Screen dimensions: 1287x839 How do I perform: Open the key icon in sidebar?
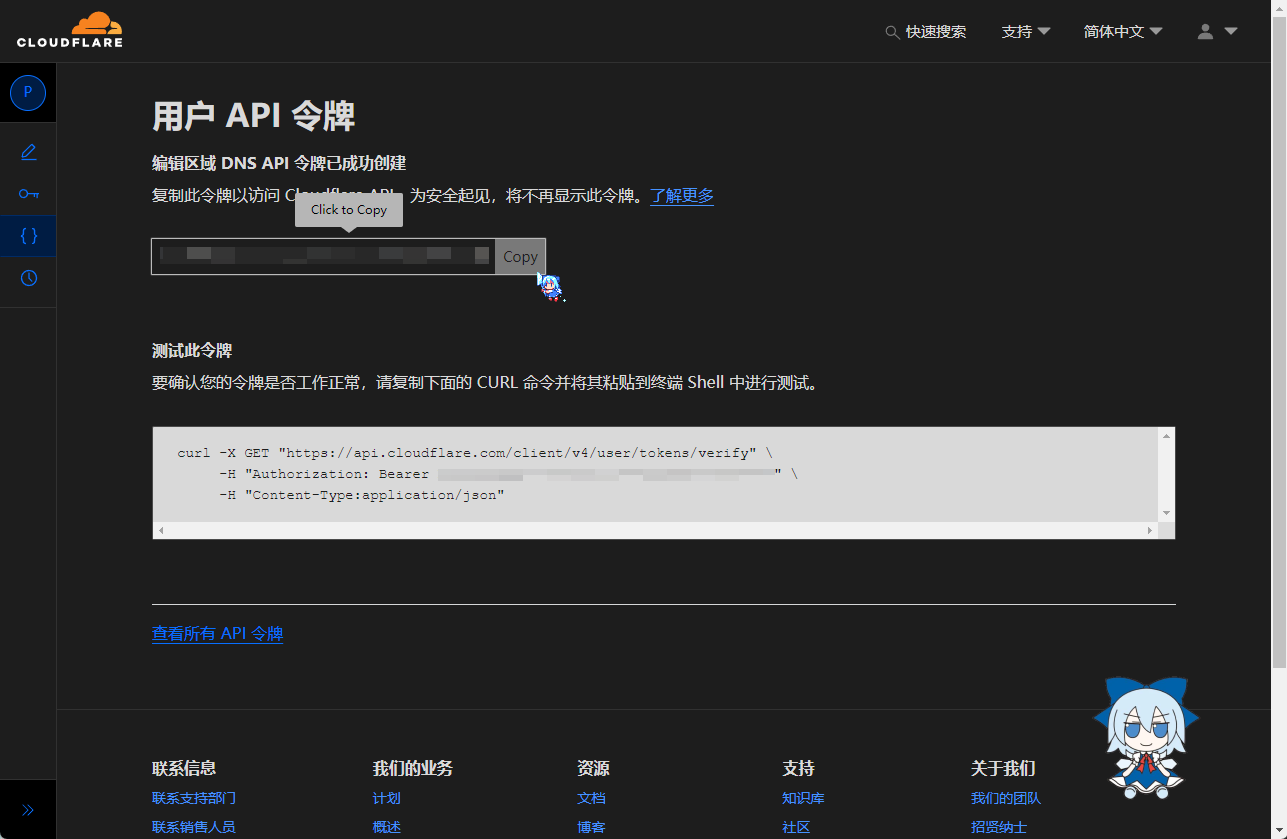pyautogui.click(x=28, y=194)
